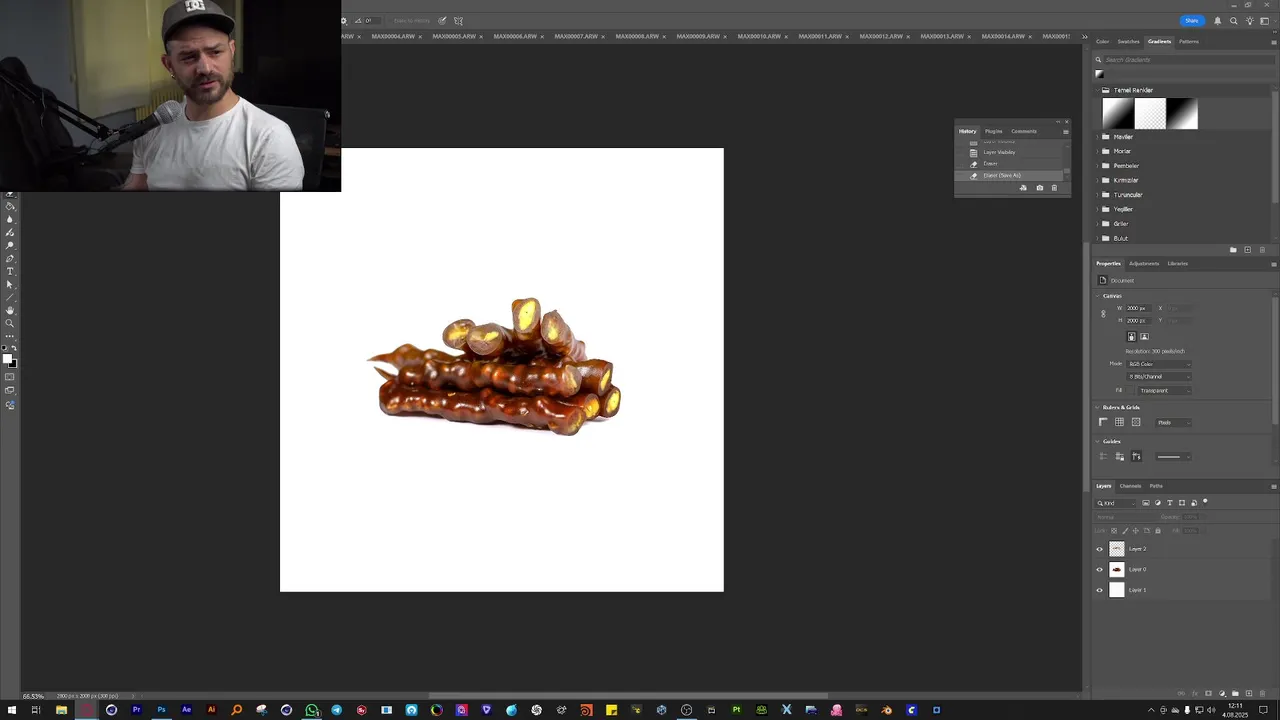Switch to the Adjustments tab

click(1144, 263)
